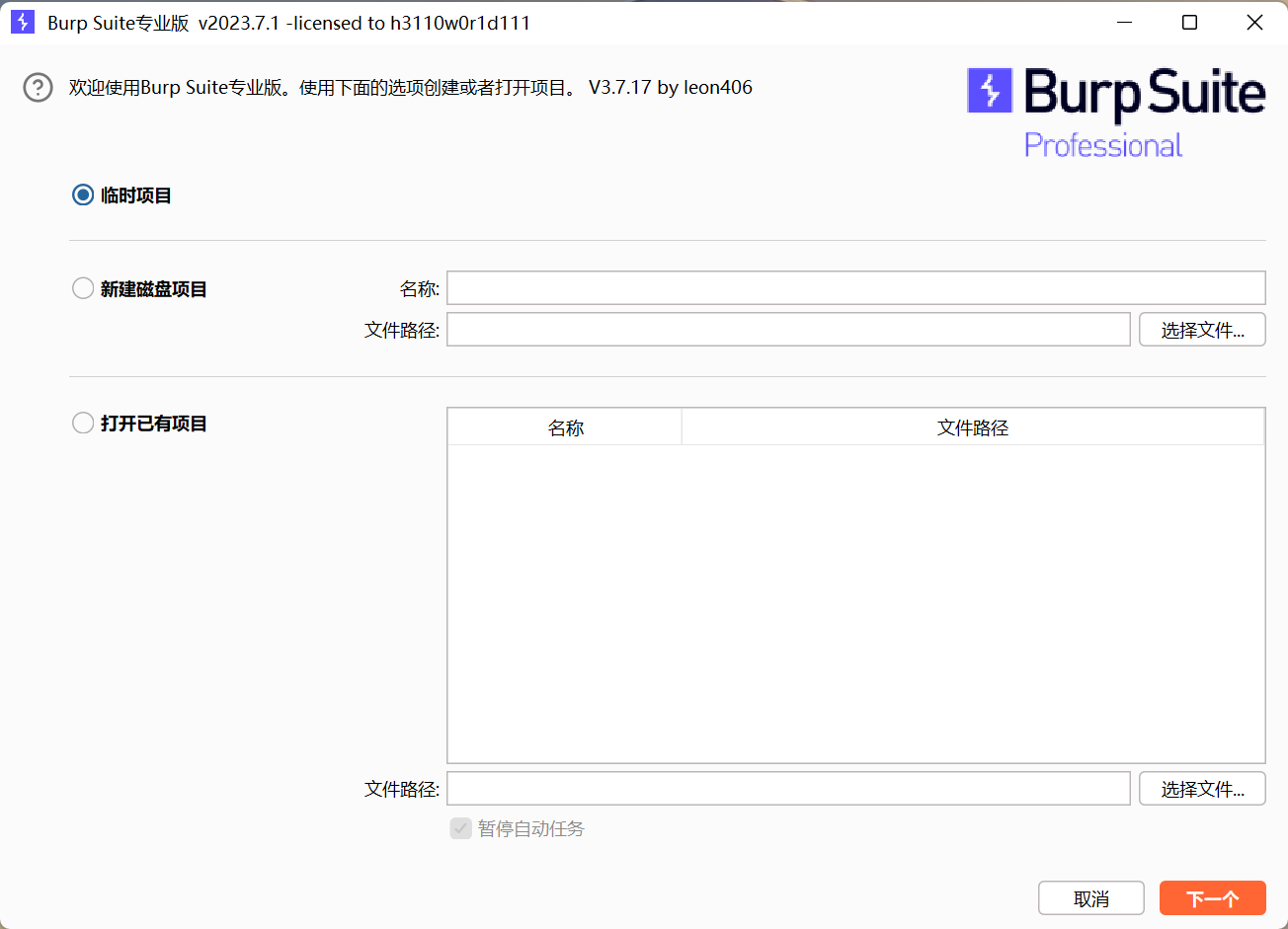The width and height of the screenshot is (1288, 929).
Task: Click the orange 下一个 button
Action: 1213,898
